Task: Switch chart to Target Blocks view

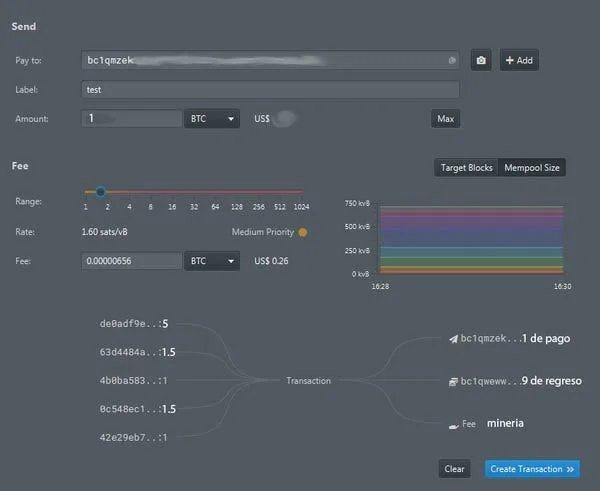Action: point(466,168)
